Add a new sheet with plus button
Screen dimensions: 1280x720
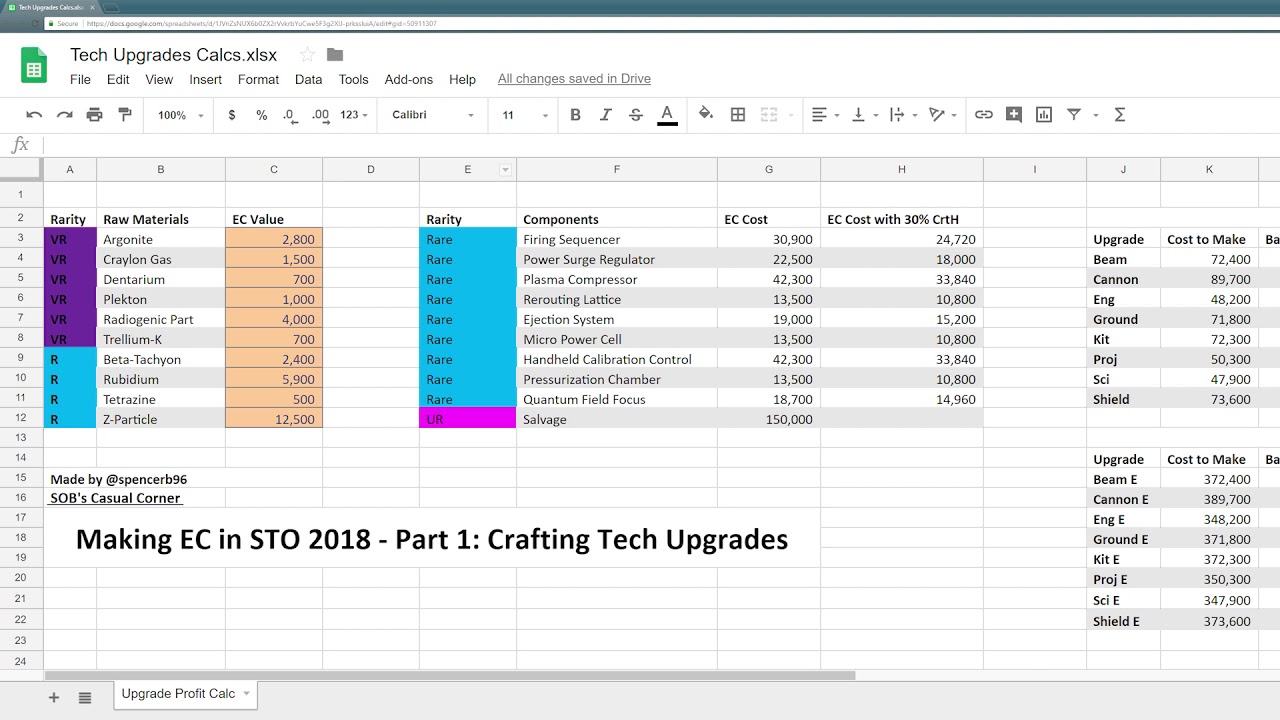(x=54, y=697)
